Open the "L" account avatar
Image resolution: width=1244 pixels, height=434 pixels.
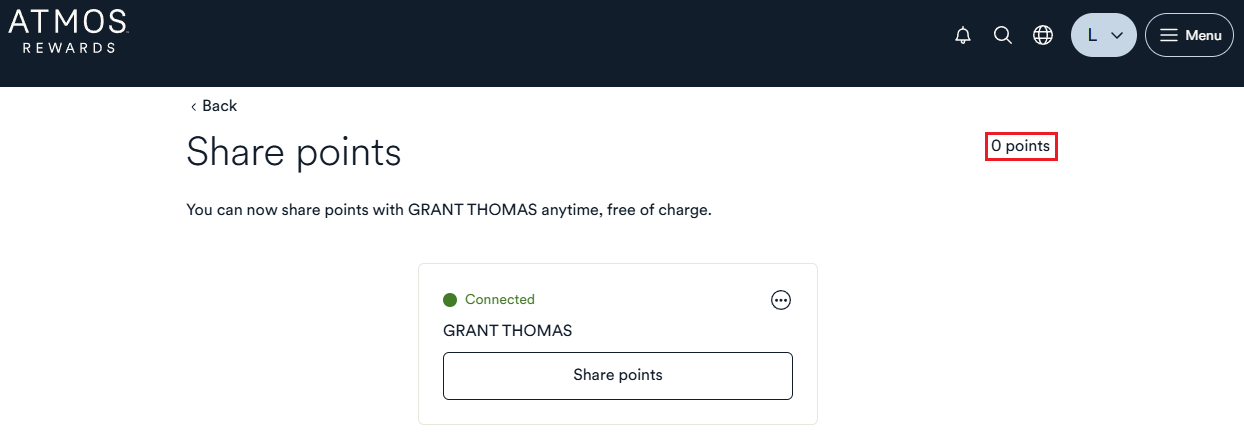tap(1092, 36)
